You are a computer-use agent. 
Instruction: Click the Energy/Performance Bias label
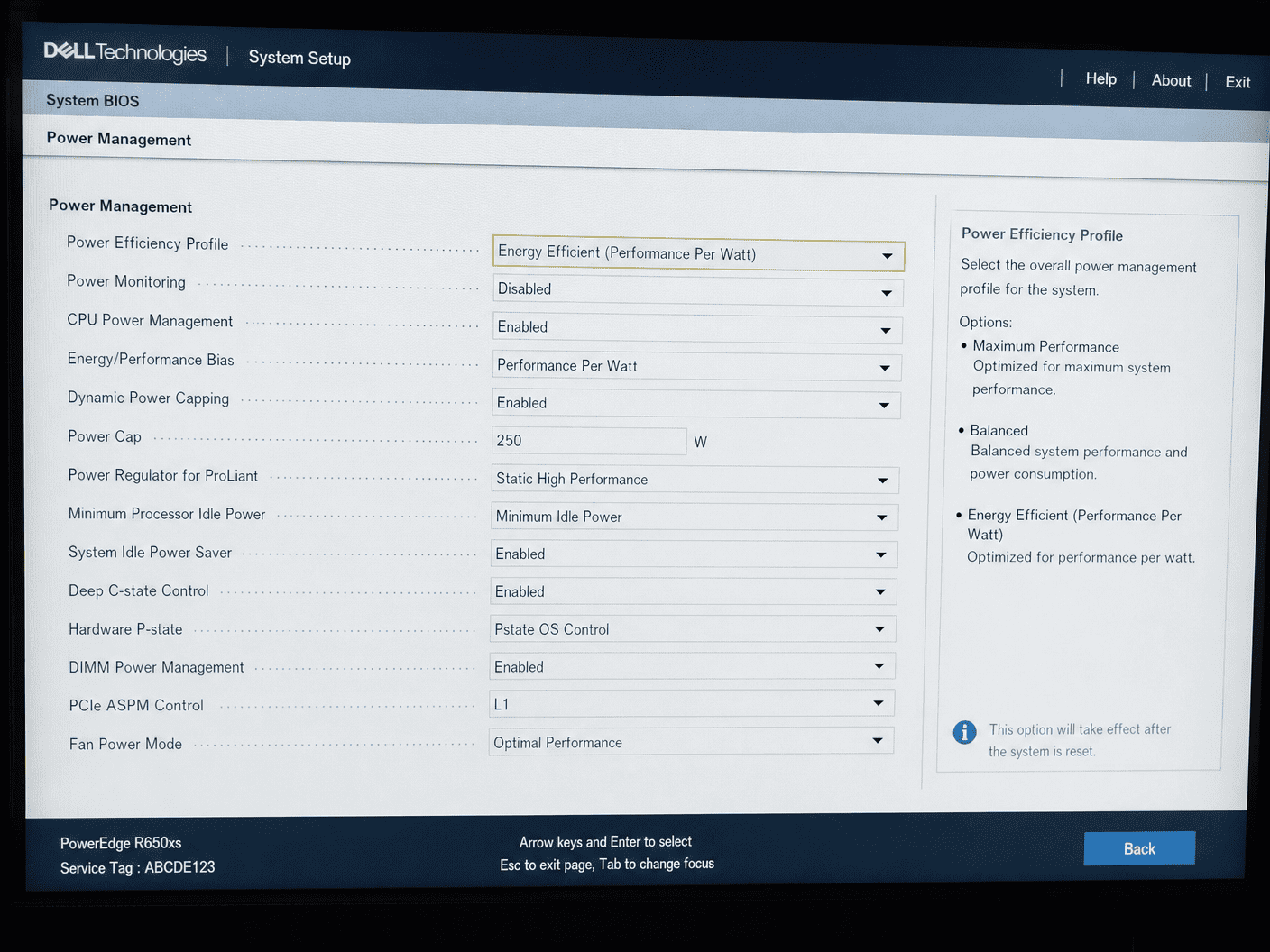(x=151, y=359)
